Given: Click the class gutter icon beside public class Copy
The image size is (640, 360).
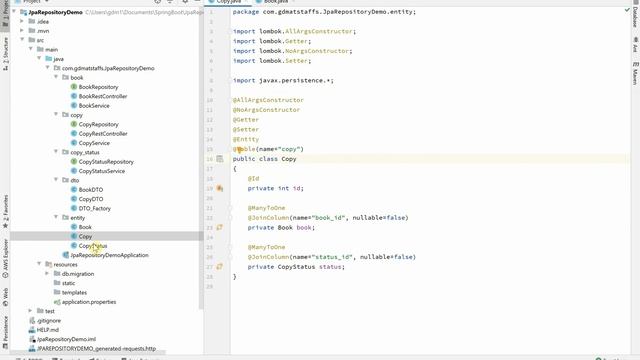Looking at the screenshot, I should point(220,159).
